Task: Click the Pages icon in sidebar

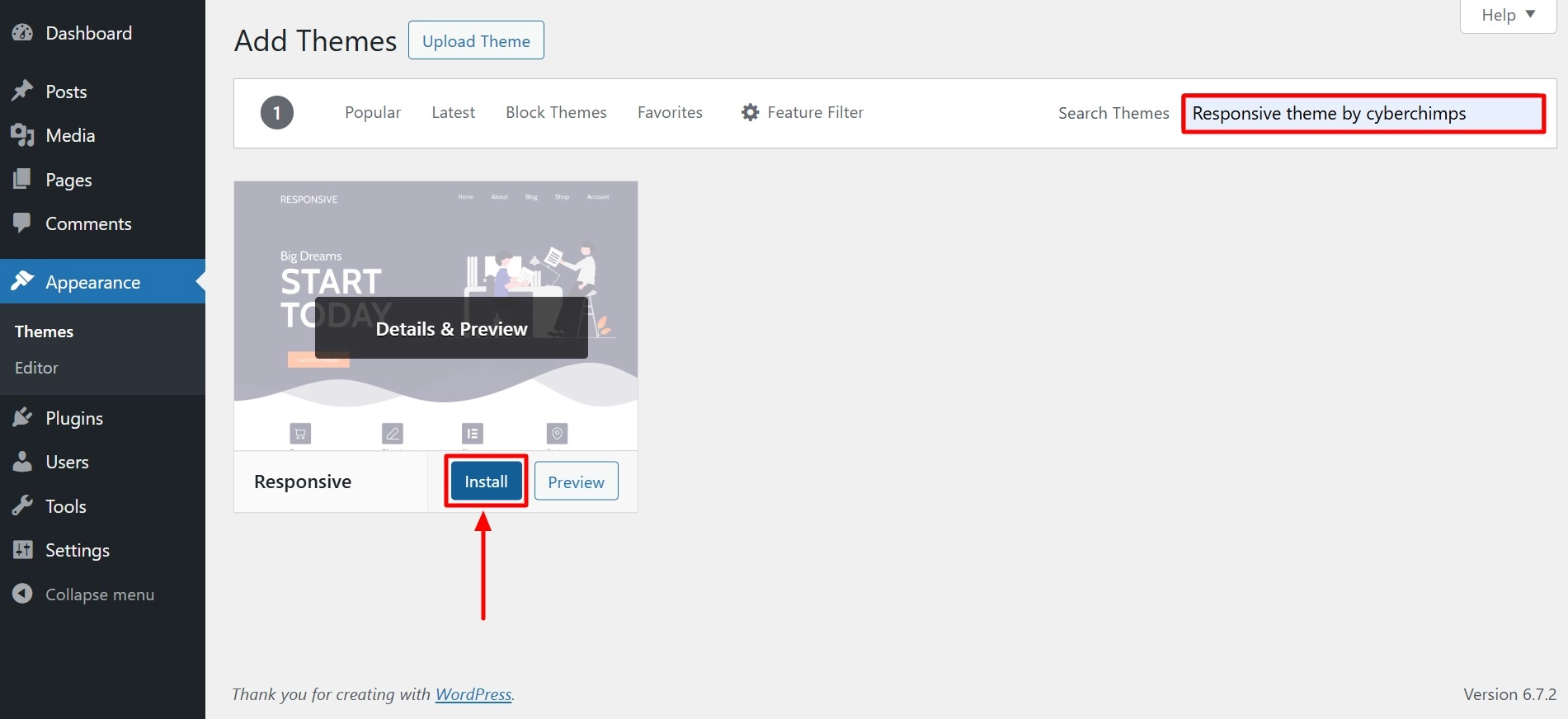Action: 22,179
